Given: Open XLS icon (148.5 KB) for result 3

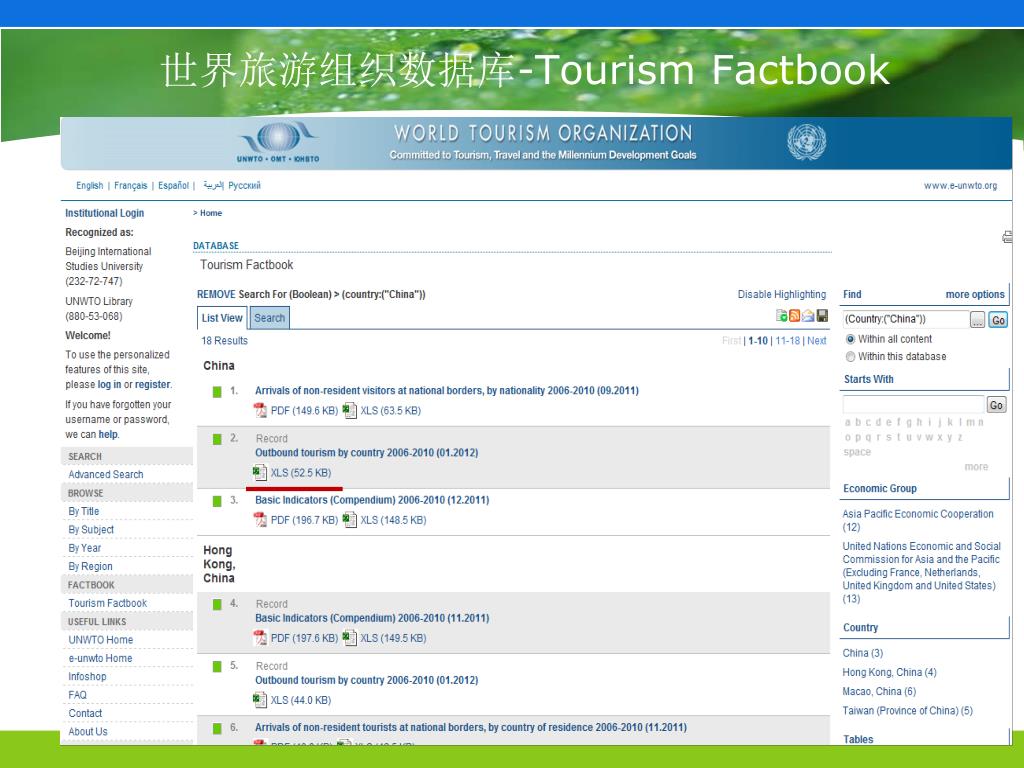Looking at the screenshot, I should click(x=349, y=520).
